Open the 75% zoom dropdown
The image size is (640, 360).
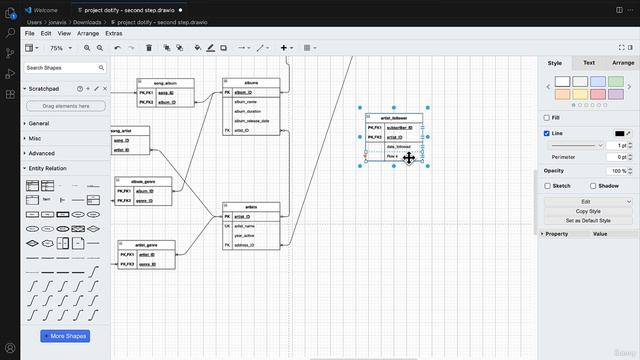(x=60, y=48)
